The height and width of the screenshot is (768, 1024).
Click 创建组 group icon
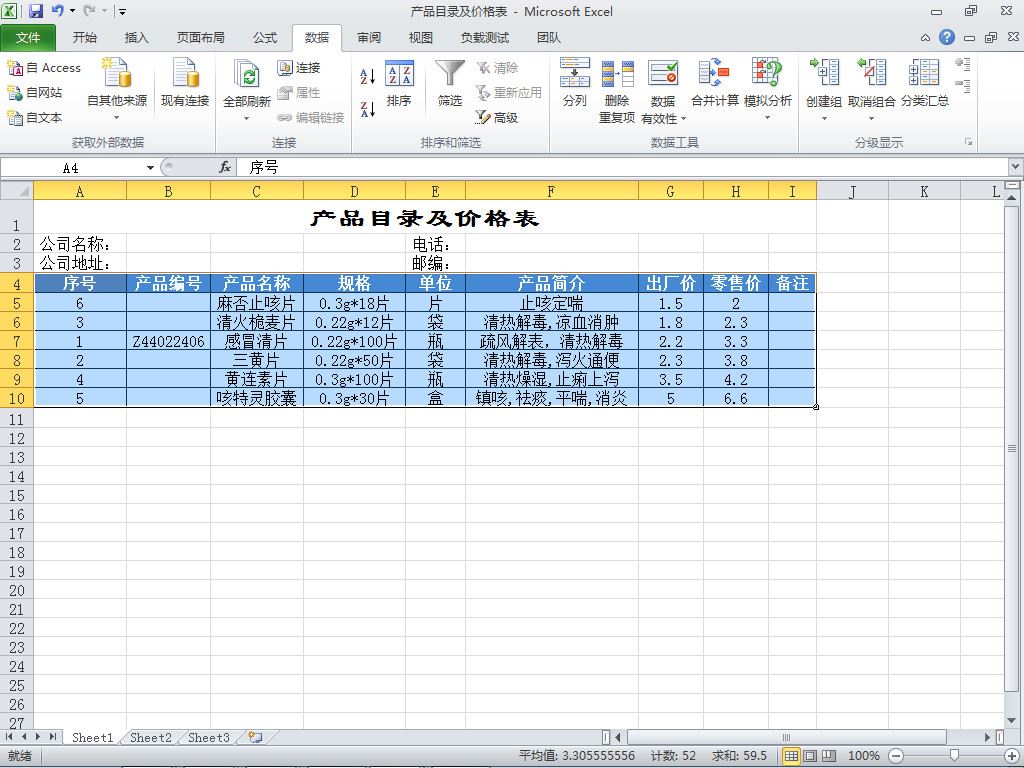(x=824, y=72)
